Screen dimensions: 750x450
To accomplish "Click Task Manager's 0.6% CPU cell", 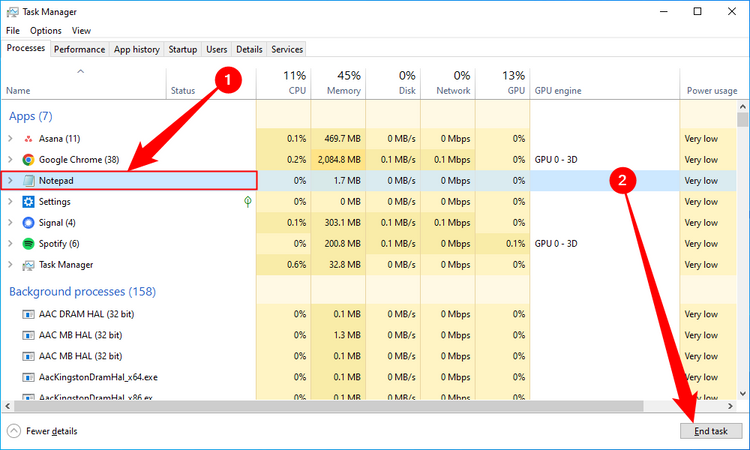I will click(x=284, y=265).
